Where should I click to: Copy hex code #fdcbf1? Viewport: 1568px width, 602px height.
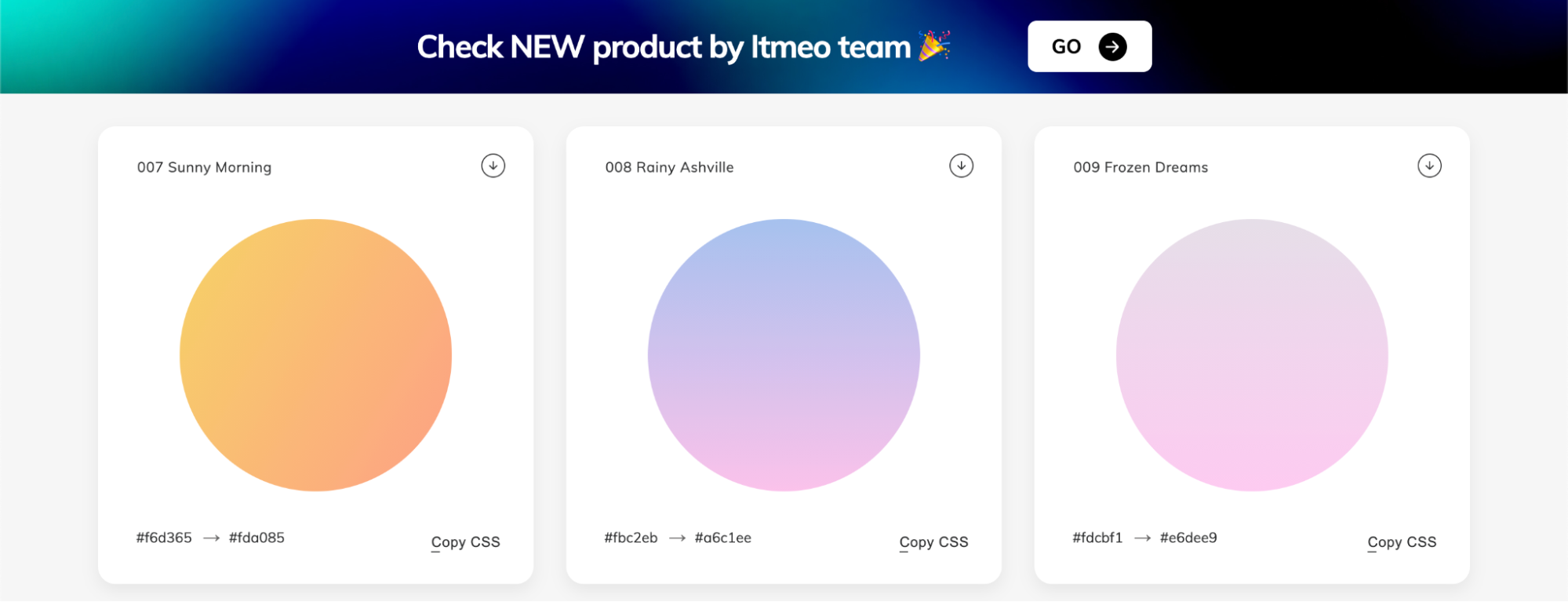tap(1097, 538)
